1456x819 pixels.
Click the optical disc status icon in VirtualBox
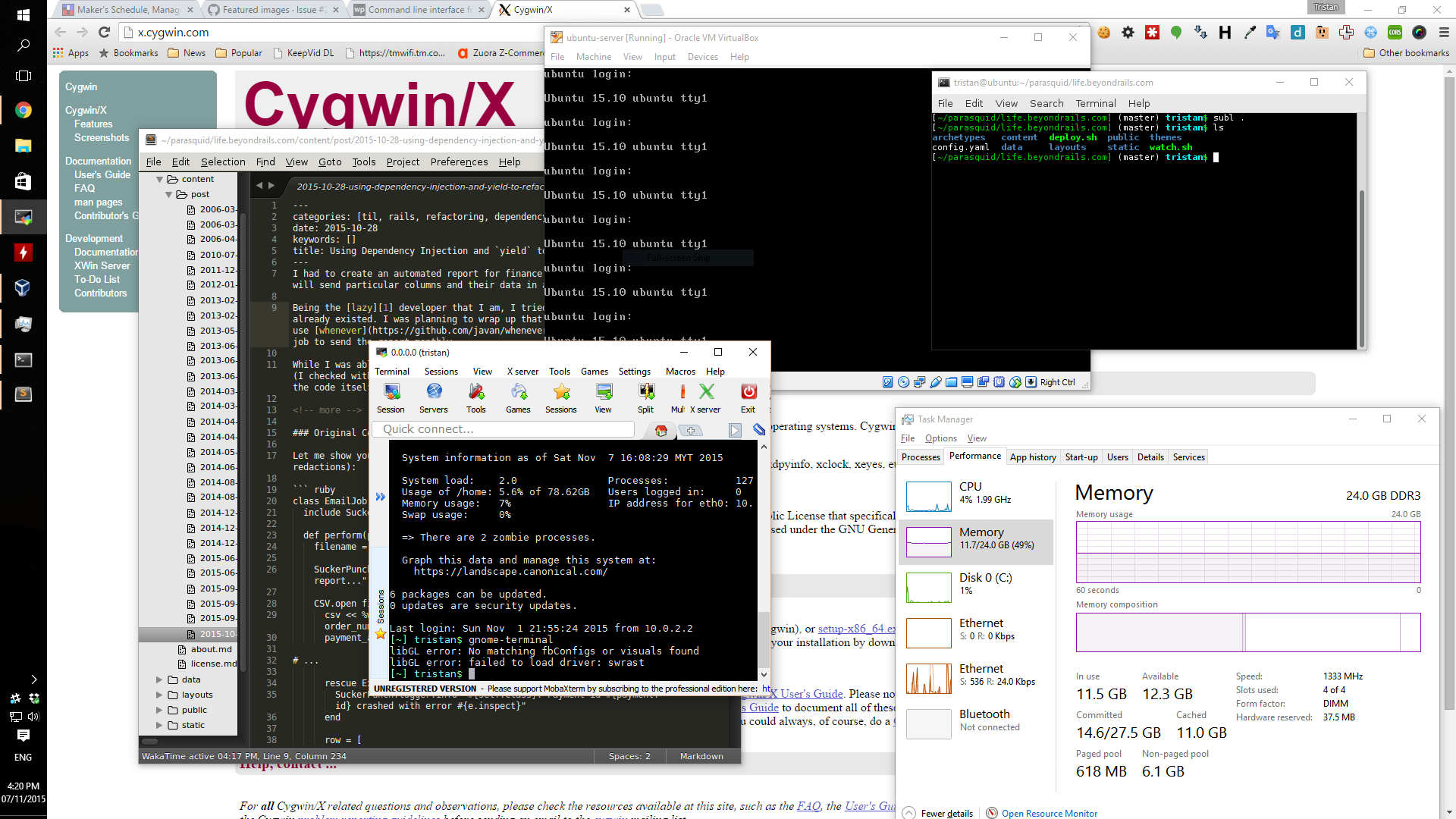coord(904,382)
